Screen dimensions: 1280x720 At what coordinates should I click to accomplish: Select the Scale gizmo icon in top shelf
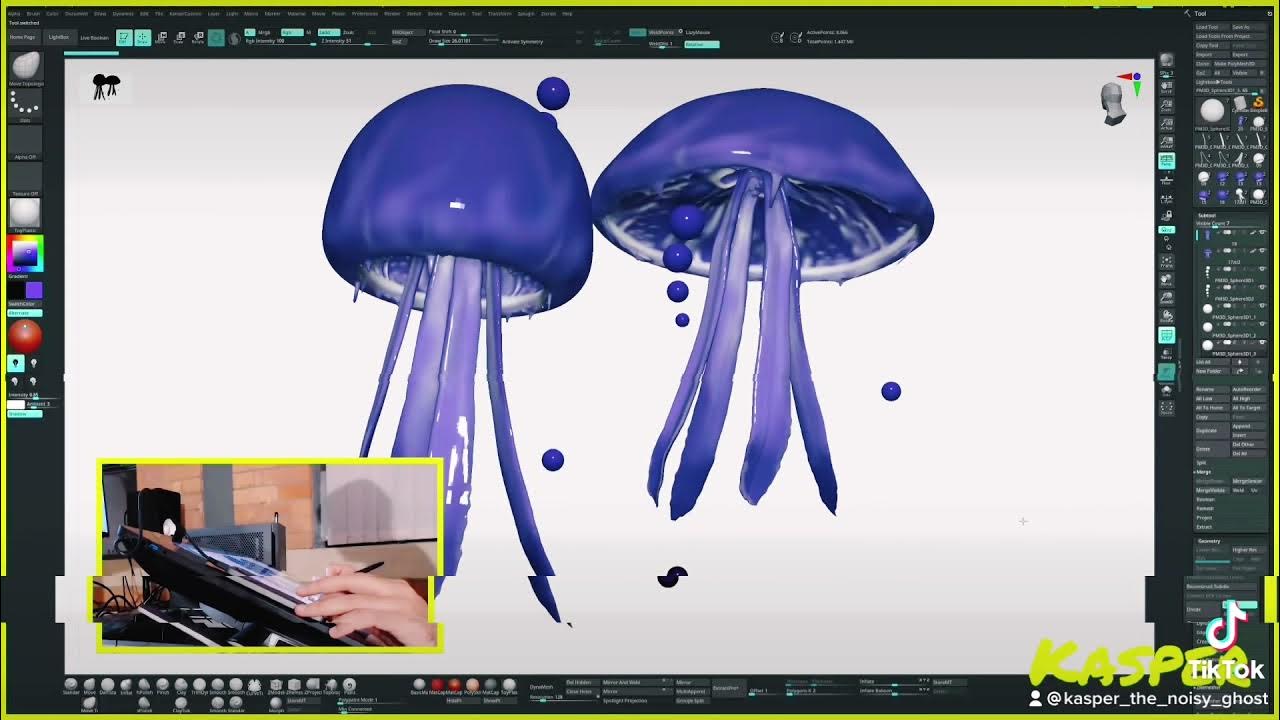click(x=179, y=38)
